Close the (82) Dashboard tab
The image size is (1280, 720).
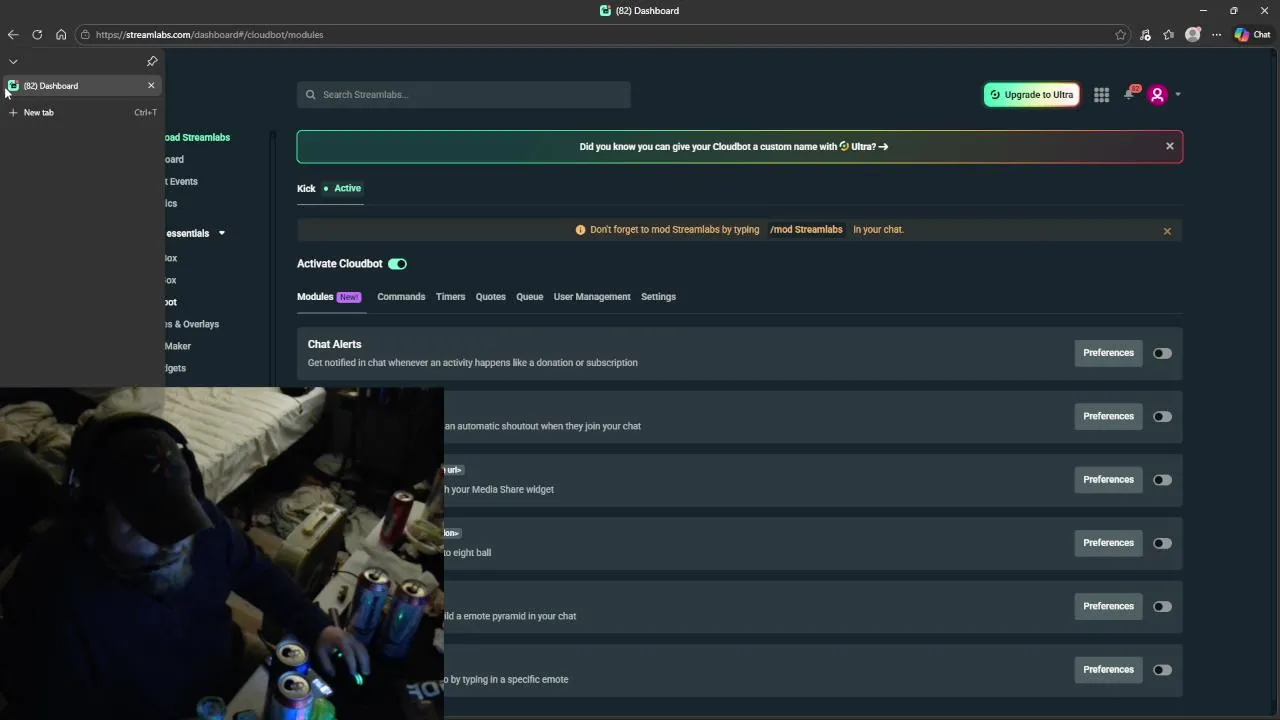click(x=151, y=86)
